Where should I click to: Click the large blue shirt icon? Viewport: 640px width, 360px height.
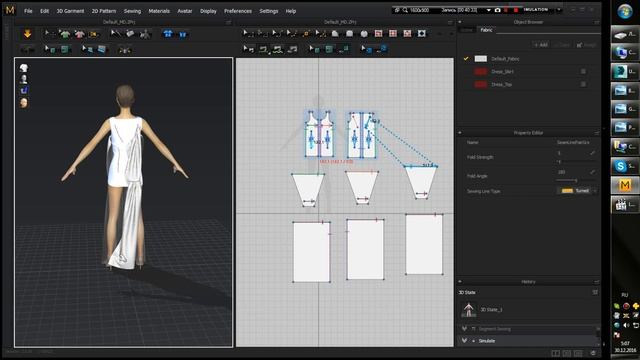[168, 34]
